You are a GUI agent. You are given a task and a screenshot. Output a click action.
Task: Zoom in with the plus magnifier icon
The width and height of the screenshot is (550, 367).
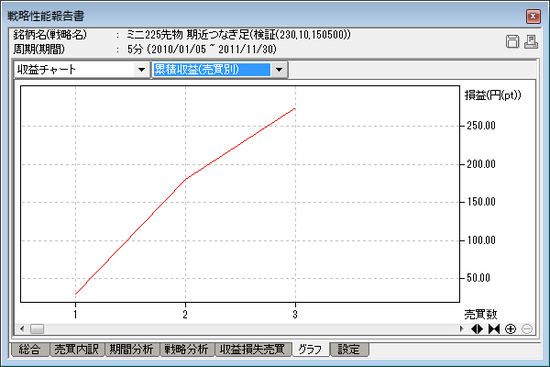pos(510,329)
